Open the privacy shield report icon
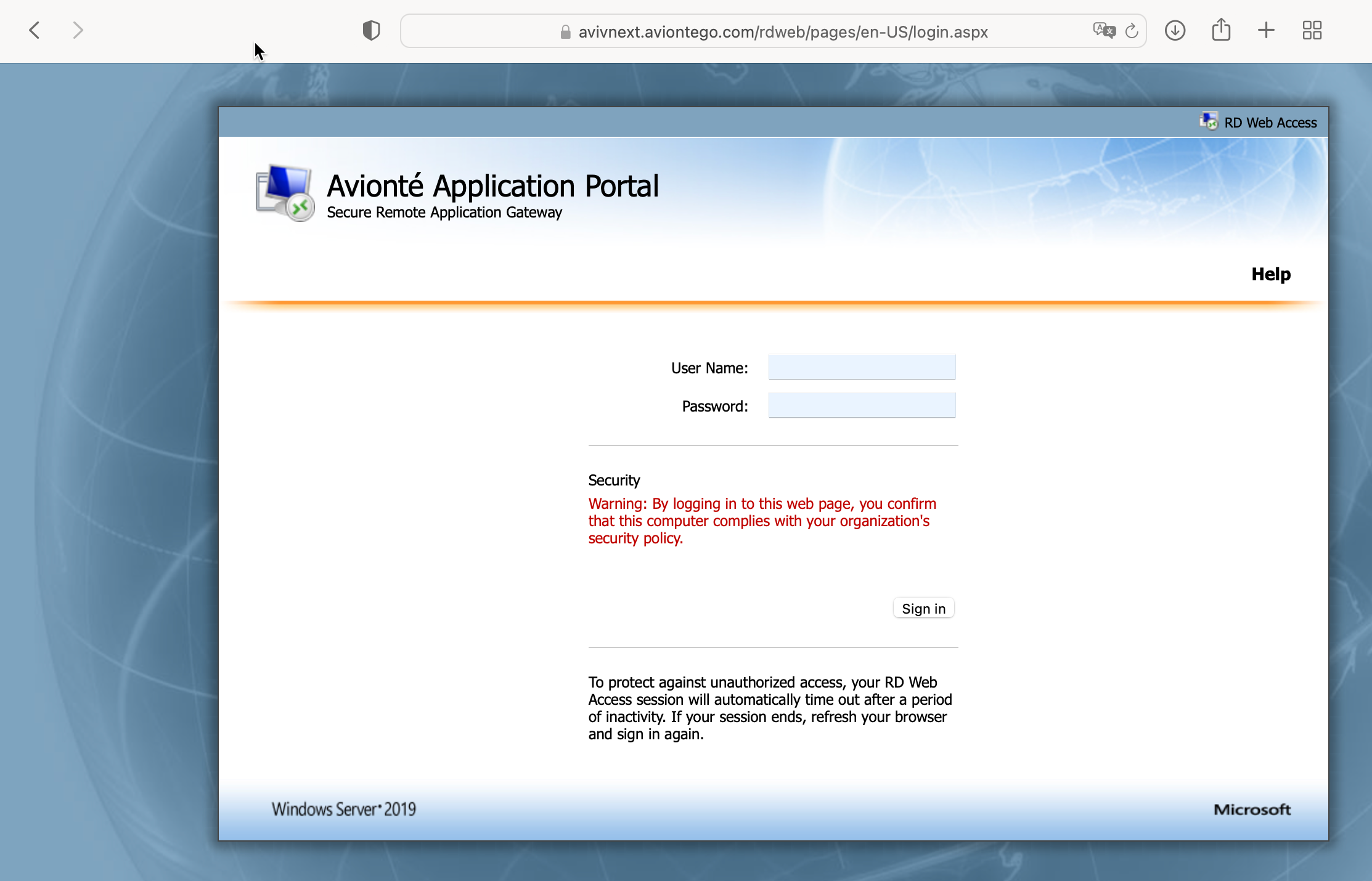Viewport: 1372px width, 881px height. [371, 30]
